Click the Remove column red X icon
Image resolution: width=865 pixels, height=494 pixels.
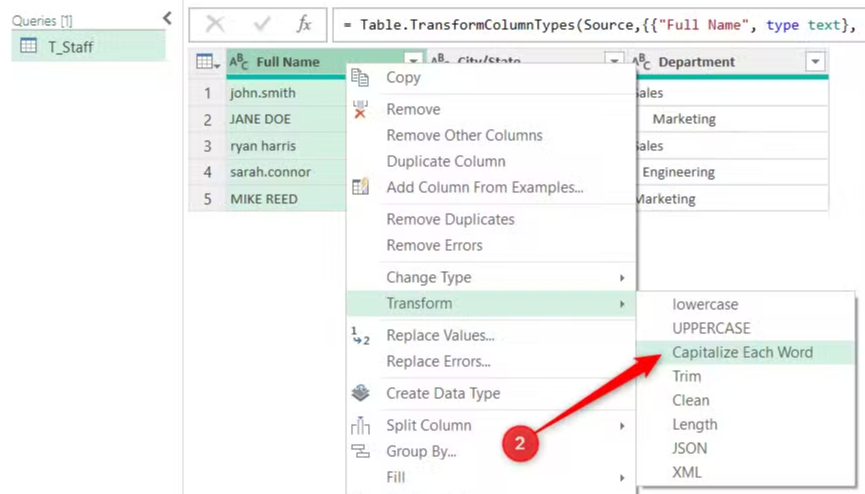click(x=360, y=109)
